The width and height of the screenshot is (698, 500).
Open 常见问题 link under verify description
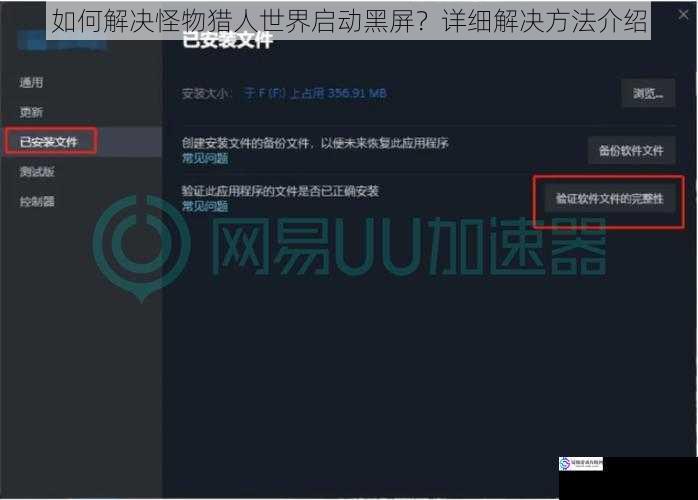[205, 206]
